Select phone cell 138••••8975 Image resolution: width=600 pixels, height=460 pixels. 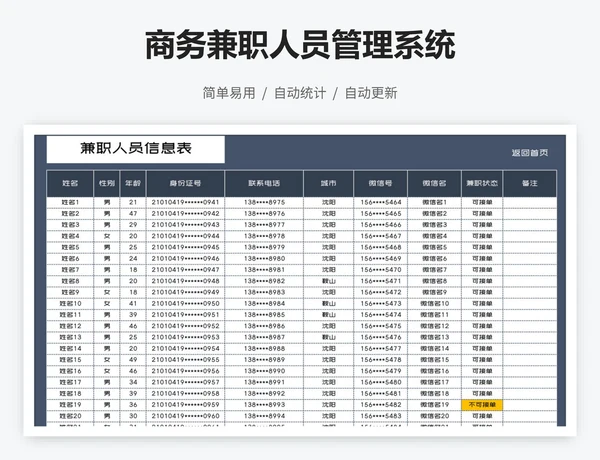click(264, 202)
